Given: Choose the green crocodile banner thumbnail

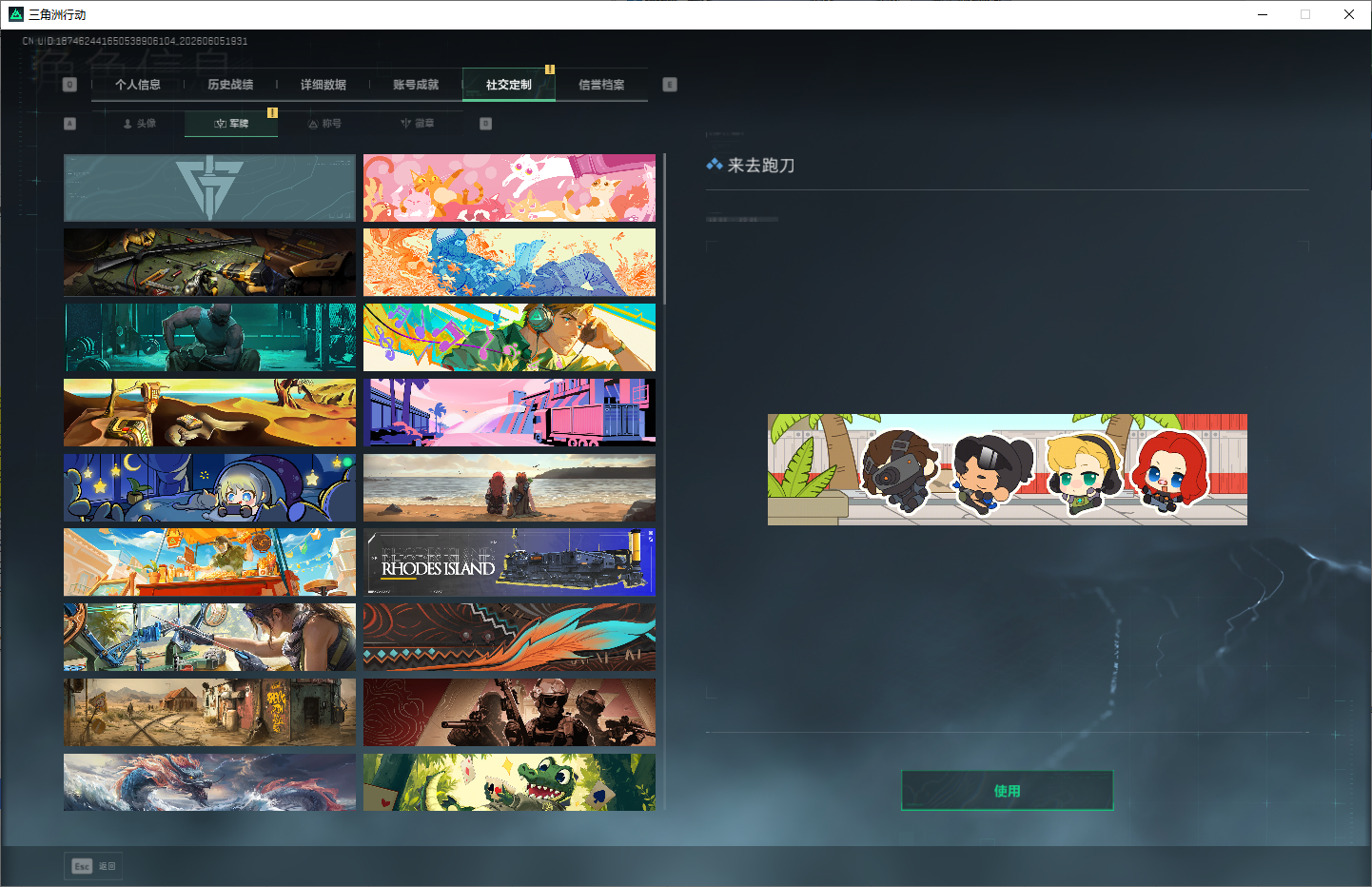Looking at the screenshot, I should pos(509,782).
